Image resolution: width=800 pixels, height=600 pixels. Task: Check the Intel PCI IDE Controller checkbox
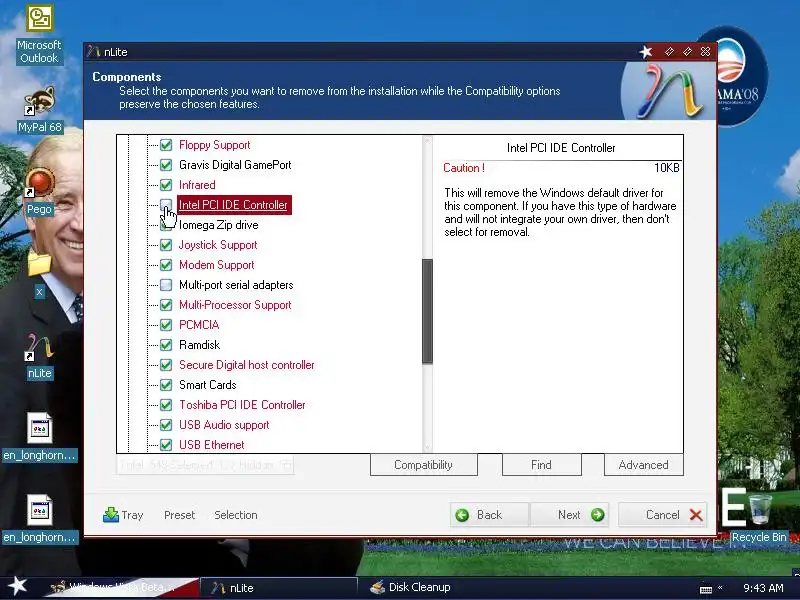tap(166, 205)
